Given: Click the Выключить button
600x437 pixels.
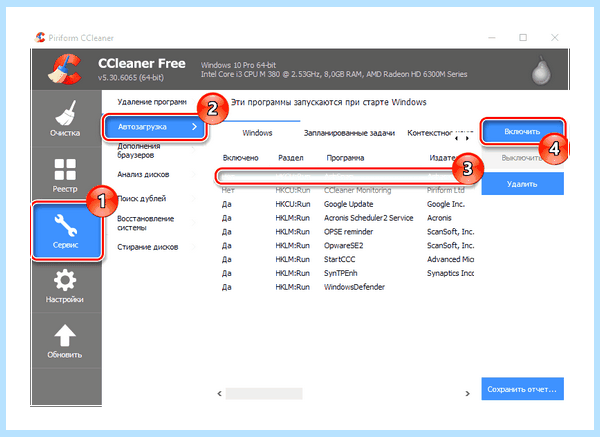Looking at the screenshot, I should (x=522, y=158).
